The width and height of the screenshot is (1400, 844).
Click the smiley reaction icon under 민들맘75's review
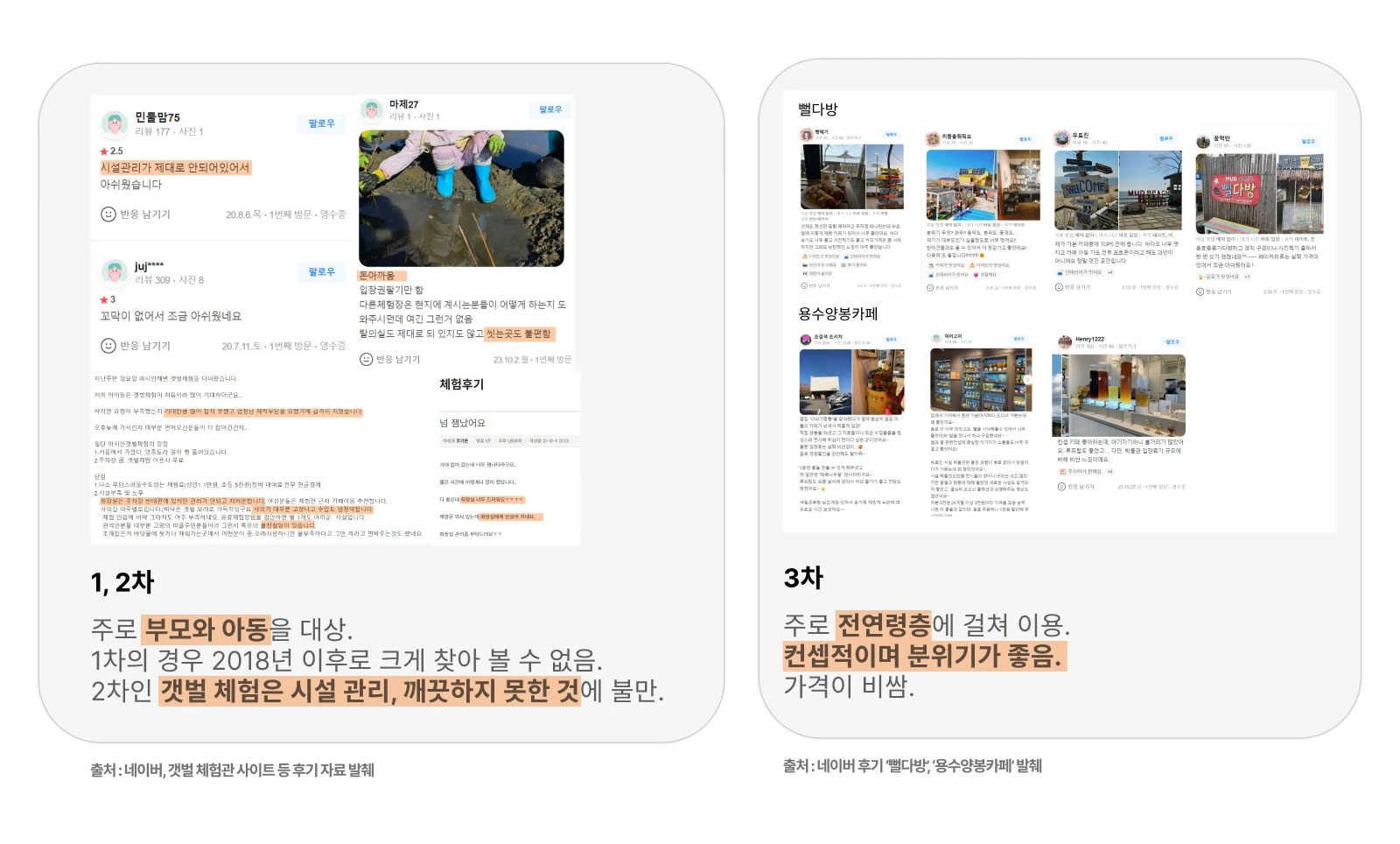click(x=108, y=214)
